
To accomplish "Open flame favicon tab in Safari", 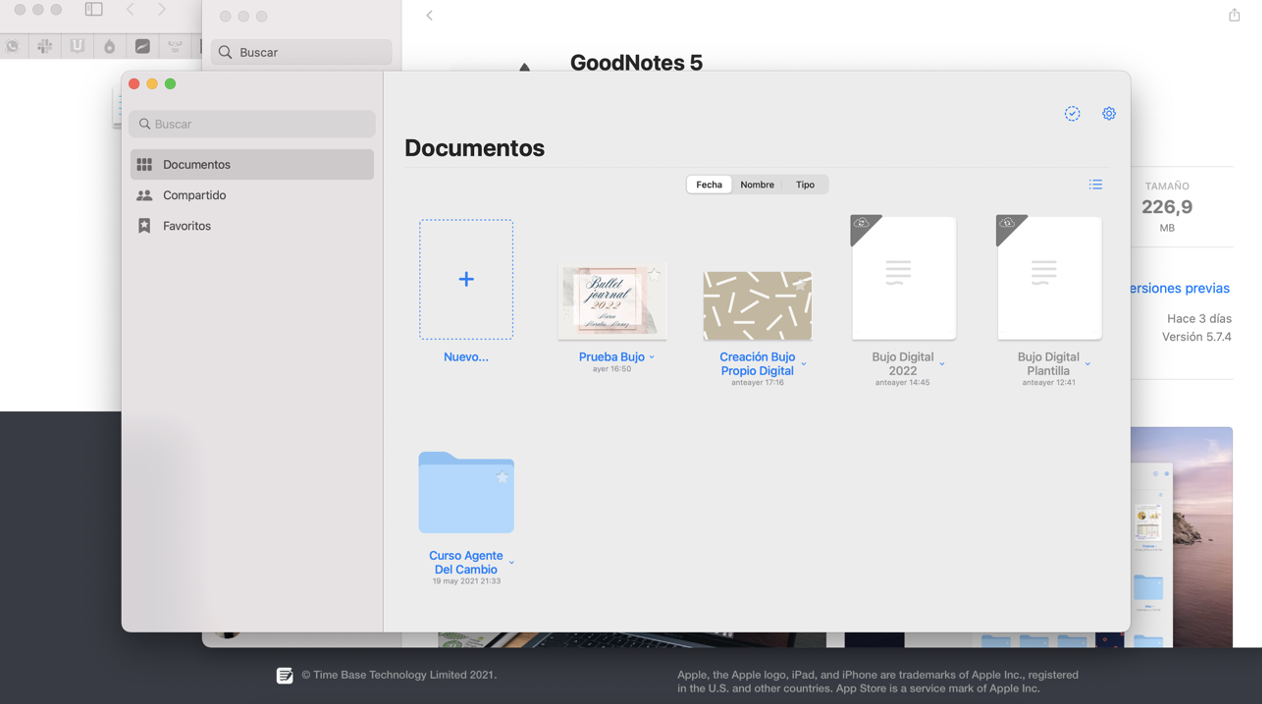I will click(x=110, y=46).
